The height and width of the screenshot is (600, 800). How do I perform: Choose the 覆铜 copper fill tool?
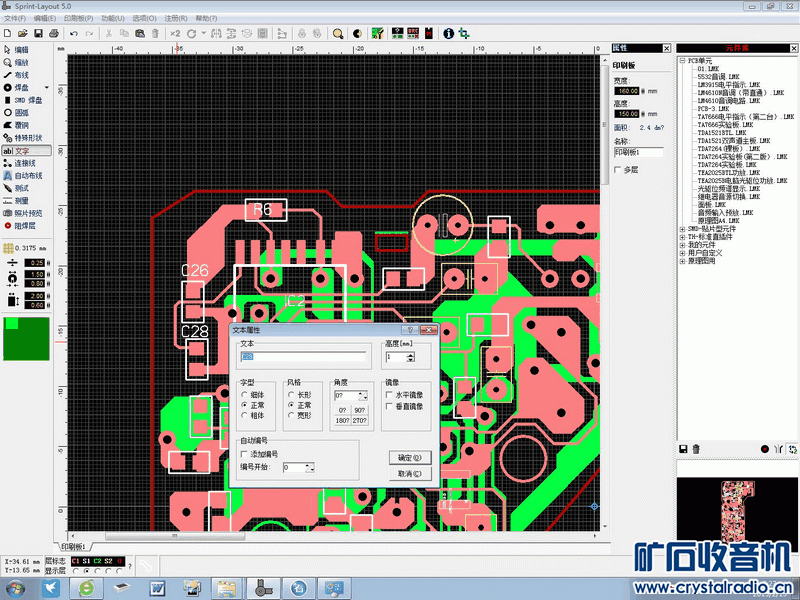22,125
